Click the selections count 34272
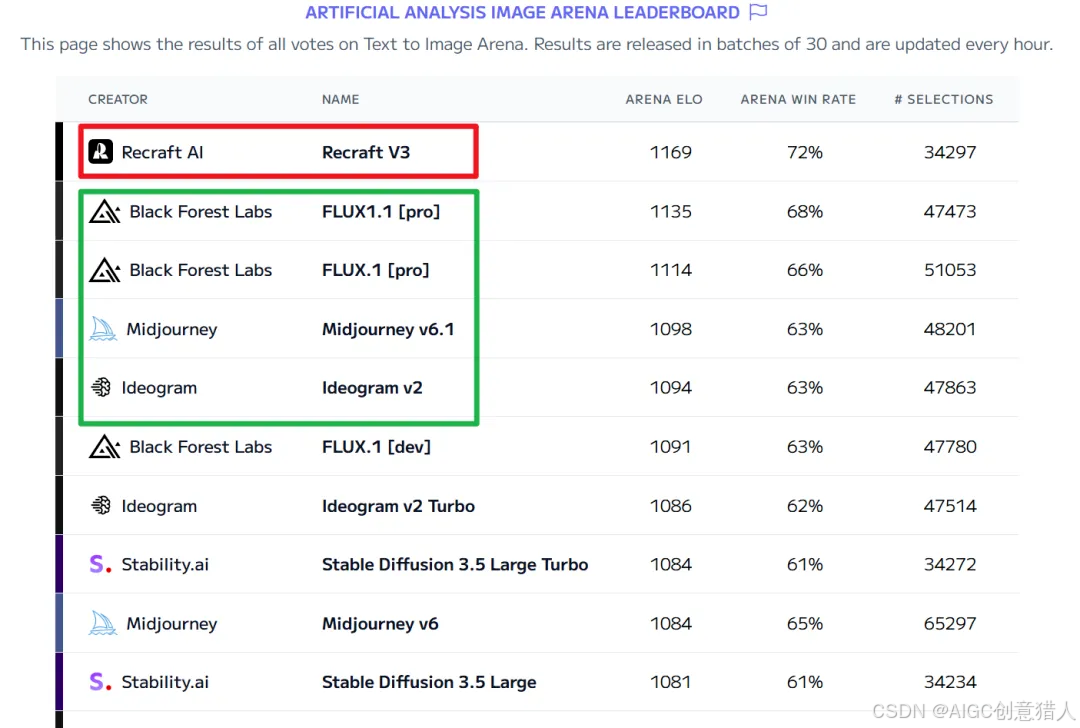 pyautogui.click(x=950, y=565)
